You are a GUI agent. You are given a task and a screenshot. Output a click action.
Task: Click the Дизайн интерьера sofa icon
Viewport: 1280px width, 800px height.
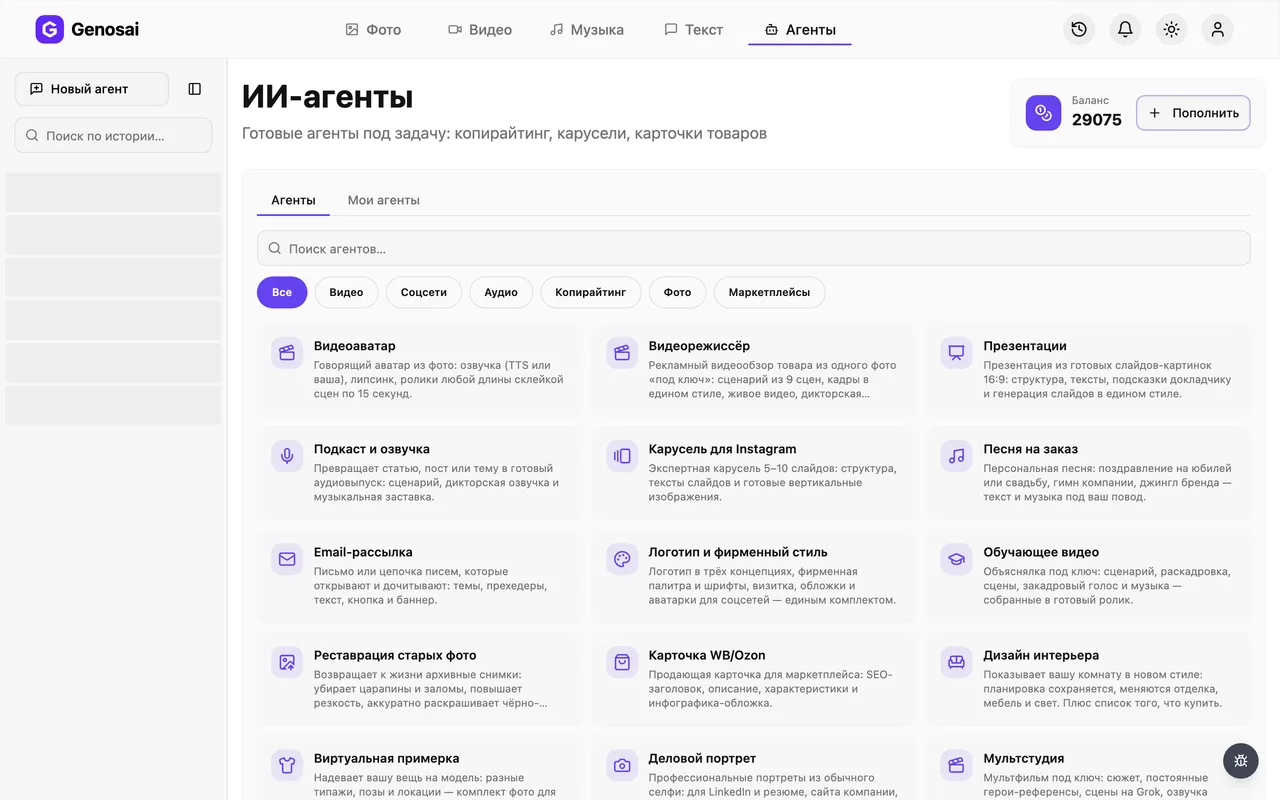coord(956,662)
